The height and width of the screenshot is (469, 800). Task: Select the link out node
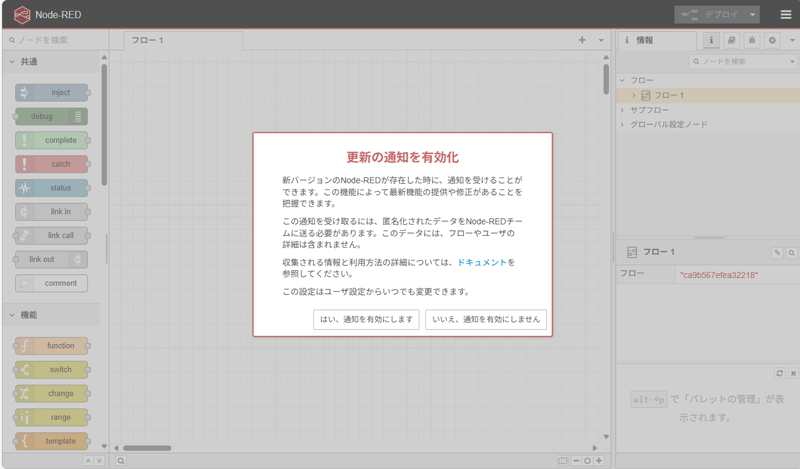tap(52, 259)
